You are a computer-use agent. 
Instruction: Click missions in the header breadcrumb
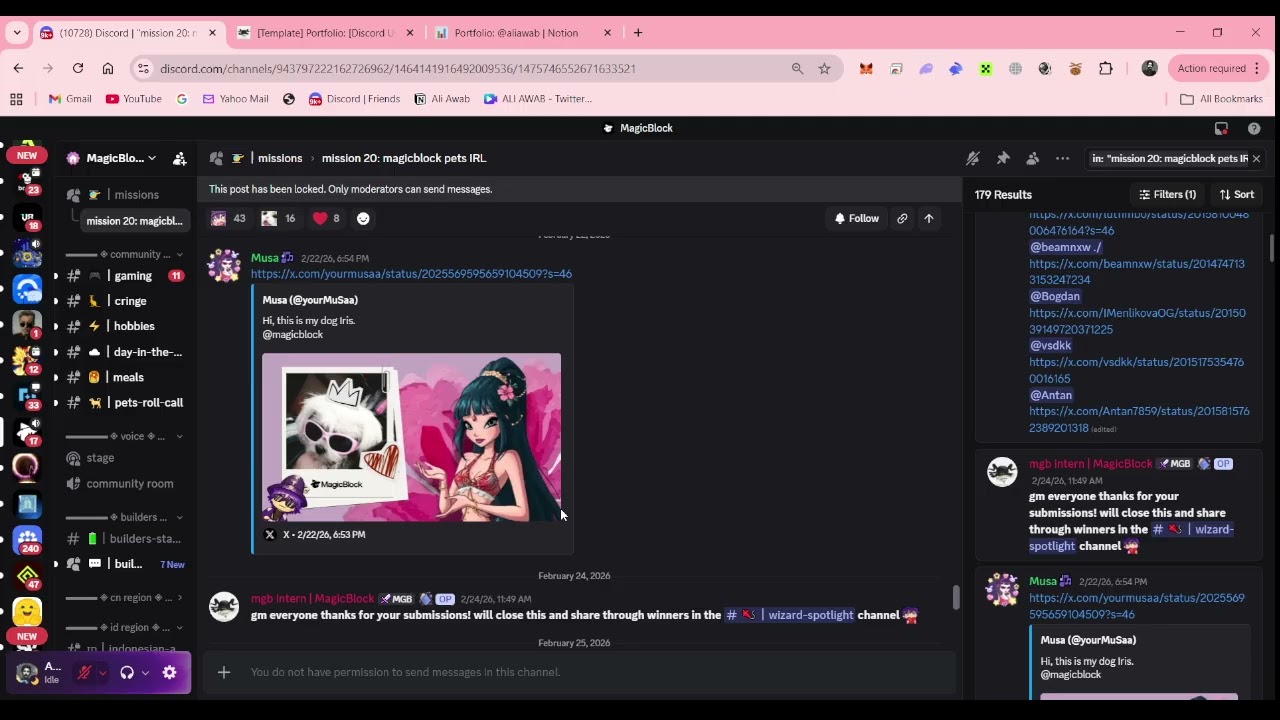pyautogui.click(x=280, y=158)
